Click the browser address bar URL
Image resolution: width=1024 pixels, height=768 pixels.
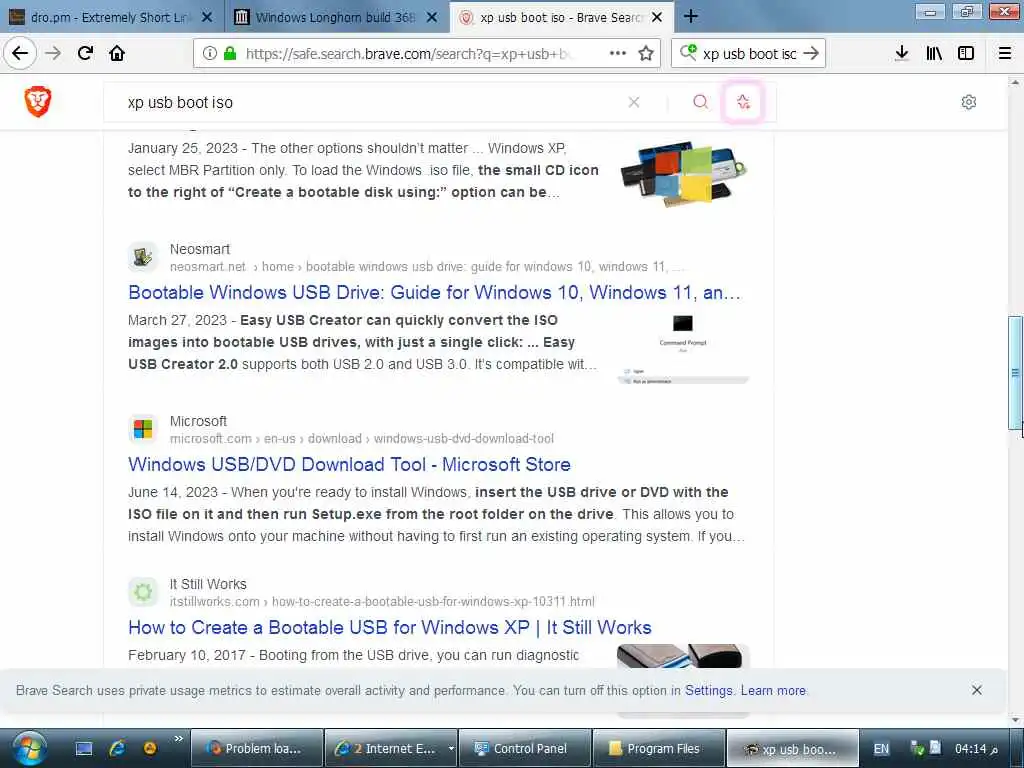click(x=411, y=54)
